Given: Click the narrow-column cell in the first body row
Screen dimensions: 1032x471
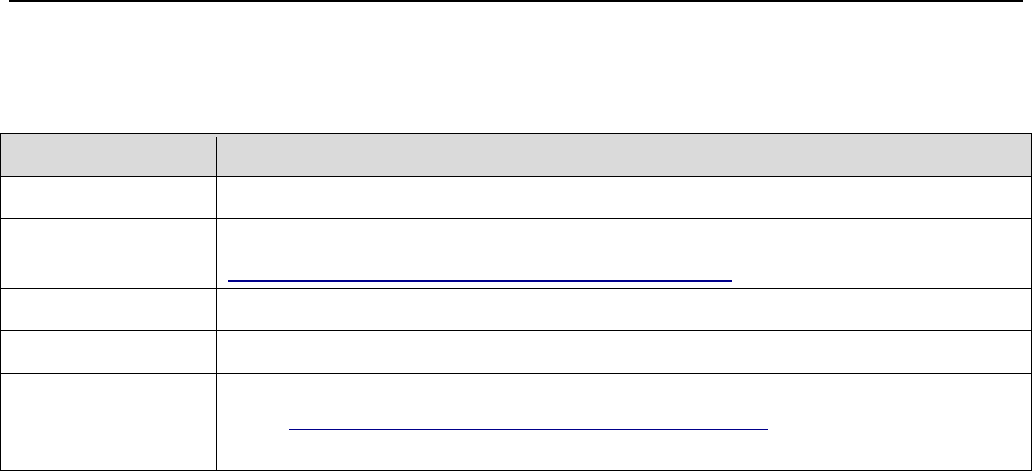Looking at the screenshot, I should coord(108,199).
